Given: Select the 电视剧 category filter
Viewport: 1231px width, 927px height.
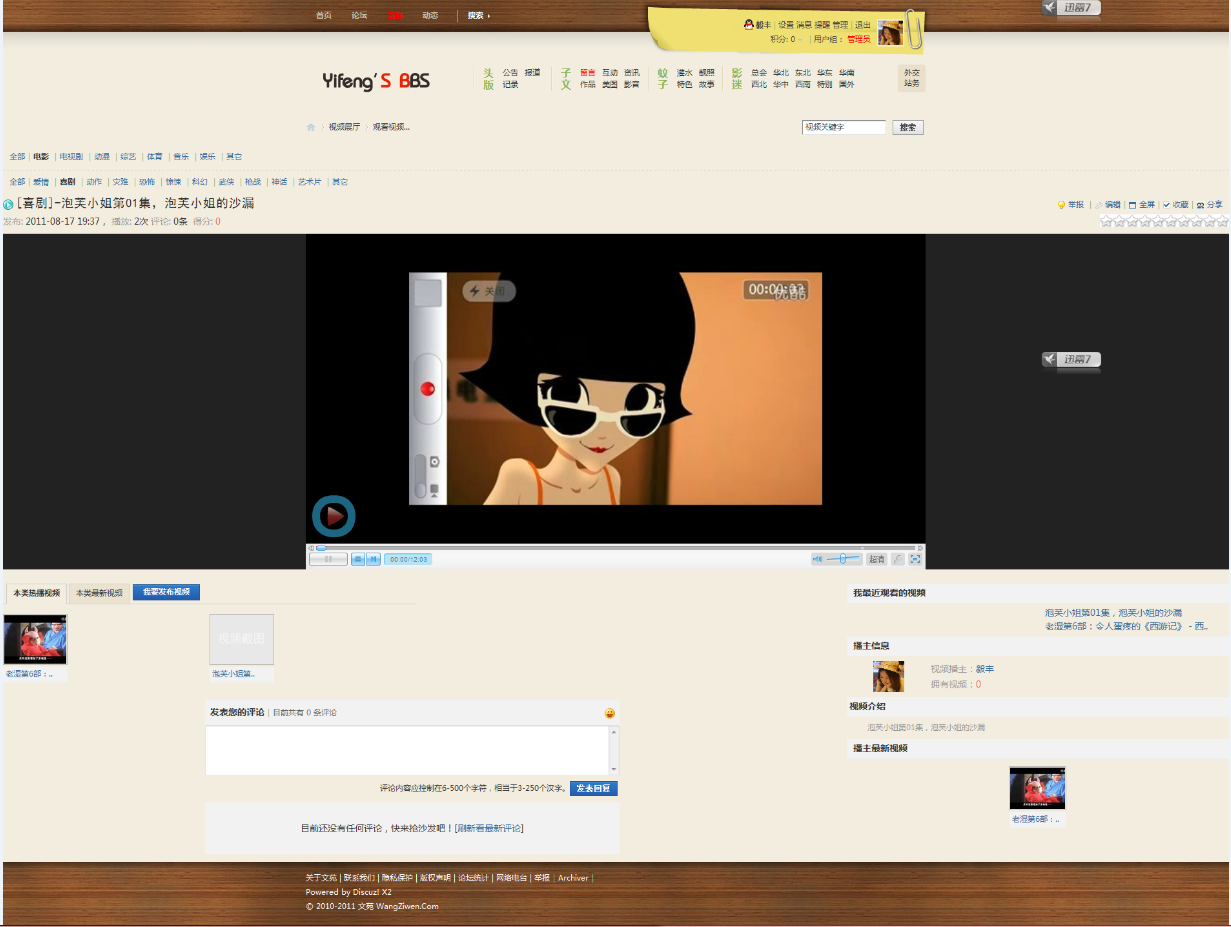Looking at the screenshot, I should [71, 156].
